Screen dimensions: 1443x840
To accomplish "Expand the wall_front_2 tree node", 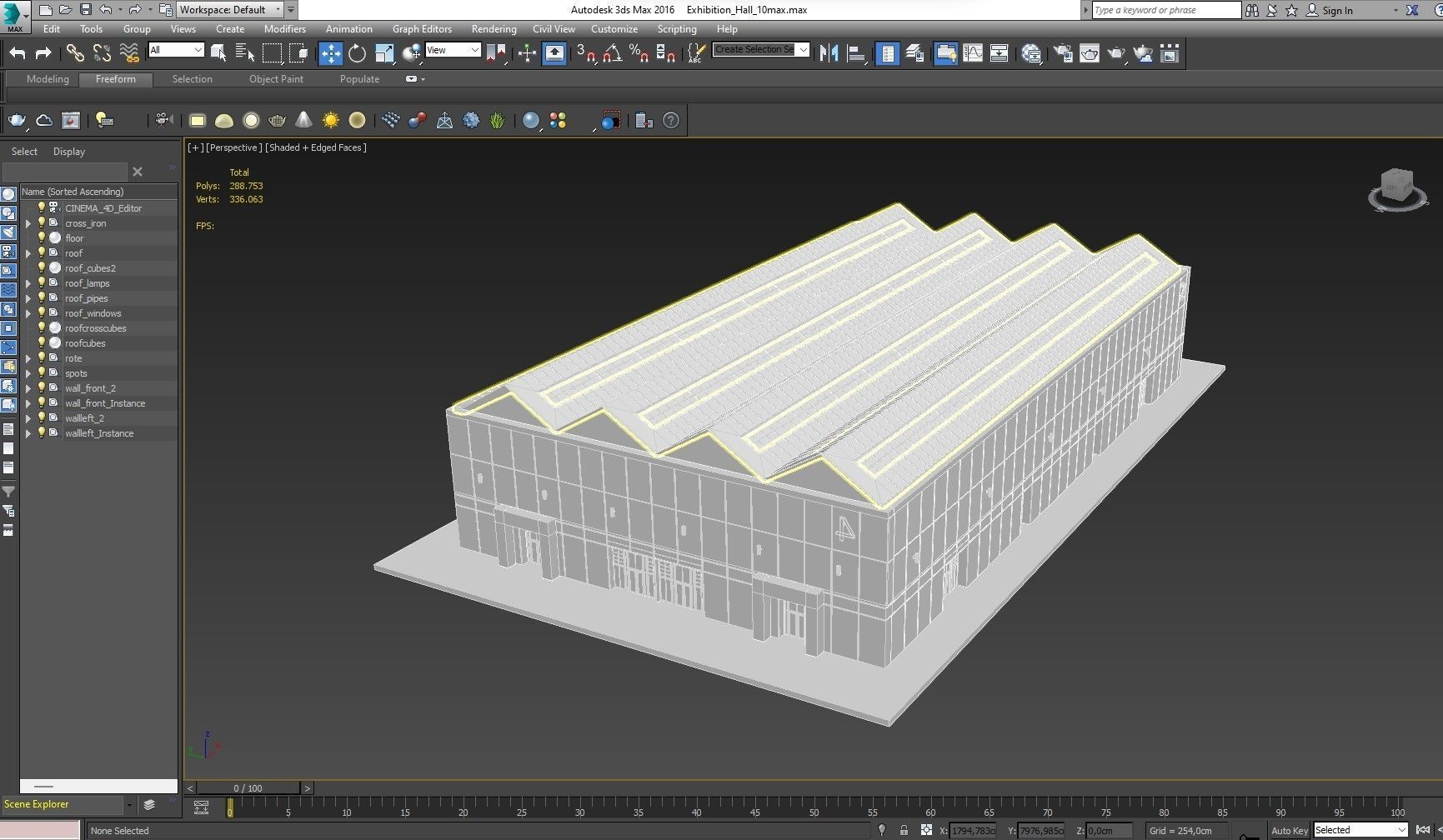I will 28,388.
